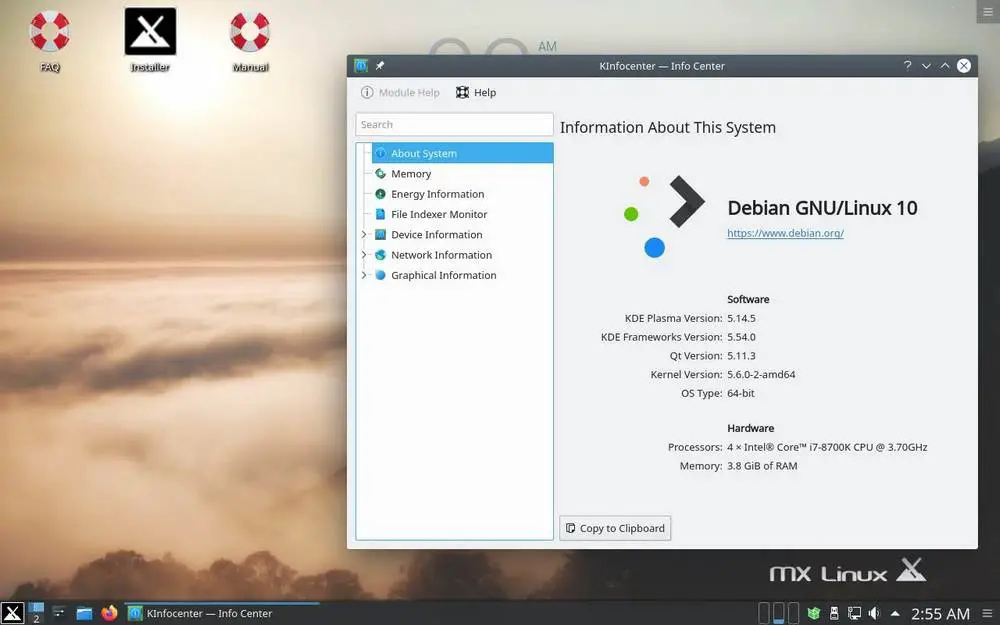This screenshot has width=1000, height=625.
Task: Open the Help toolbar item
Action: pos(476,92)
